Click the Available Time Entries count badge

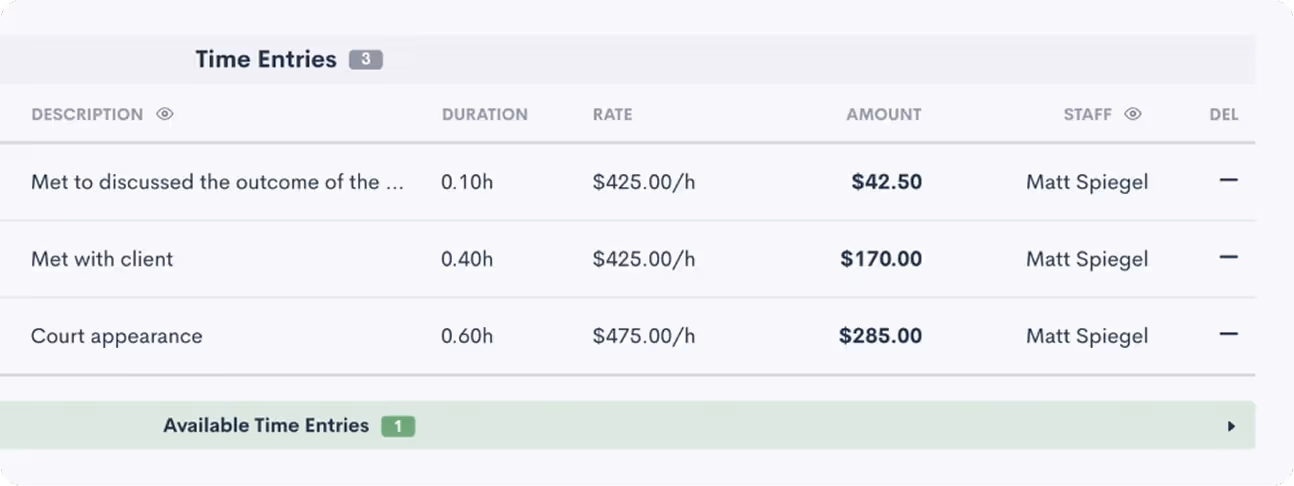pos(397,426)
